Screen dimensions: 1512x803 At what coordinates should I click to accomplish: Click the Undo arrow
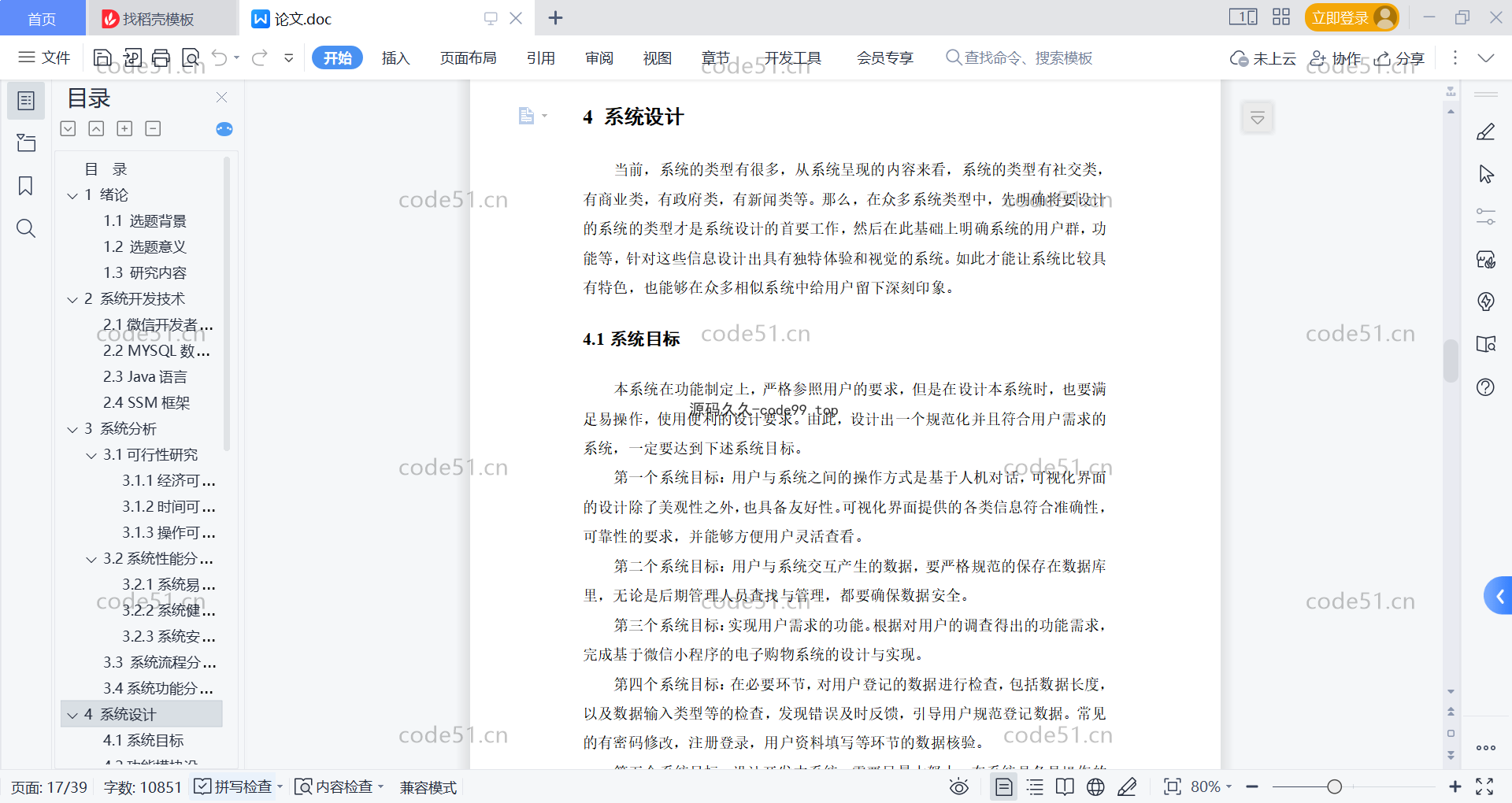tap(220, 57)
